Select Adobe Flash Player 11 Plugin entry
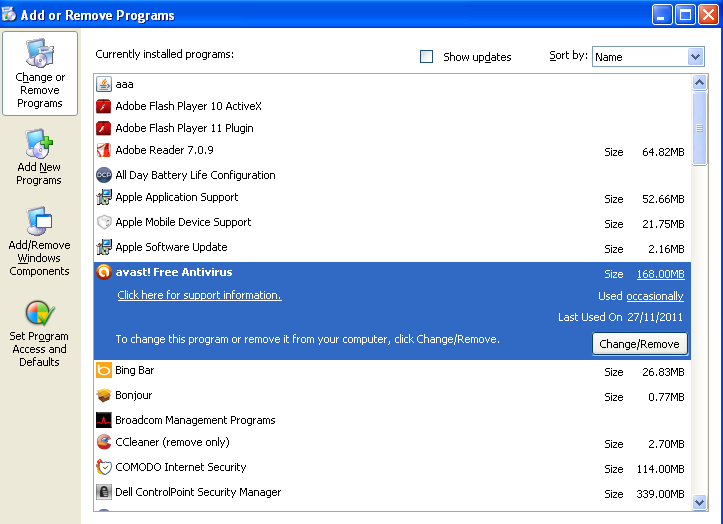 pyautogui.click(x=392, y=128)
